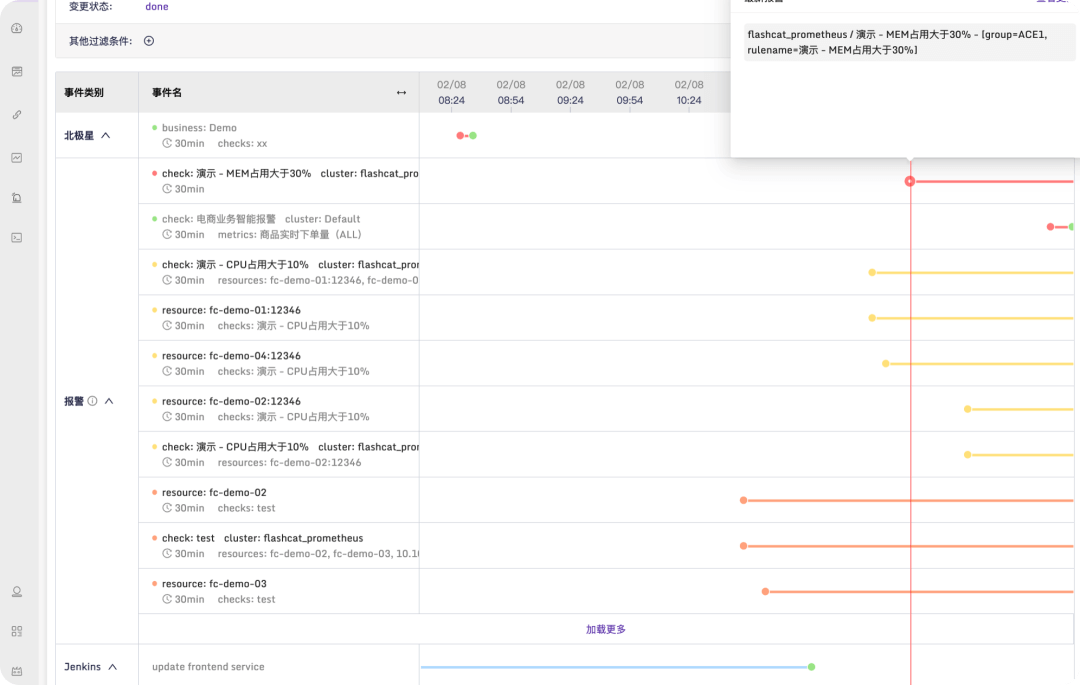Click the 事件名 column header
This screenshot has height=685, width=1080.
(167, 92)
